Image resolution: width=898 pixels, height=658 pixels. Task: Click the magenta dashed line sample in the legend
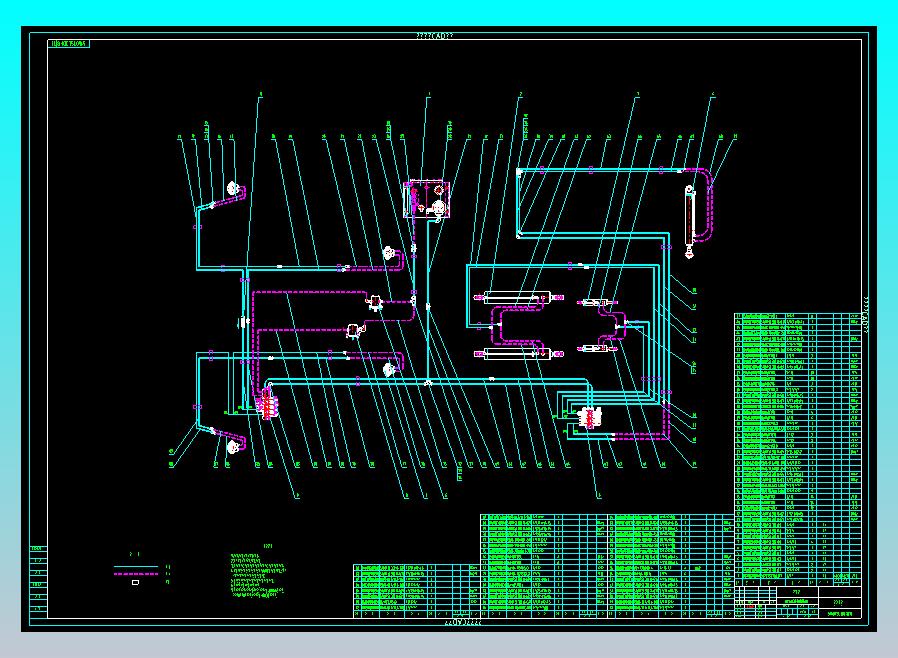click(136, 574)
